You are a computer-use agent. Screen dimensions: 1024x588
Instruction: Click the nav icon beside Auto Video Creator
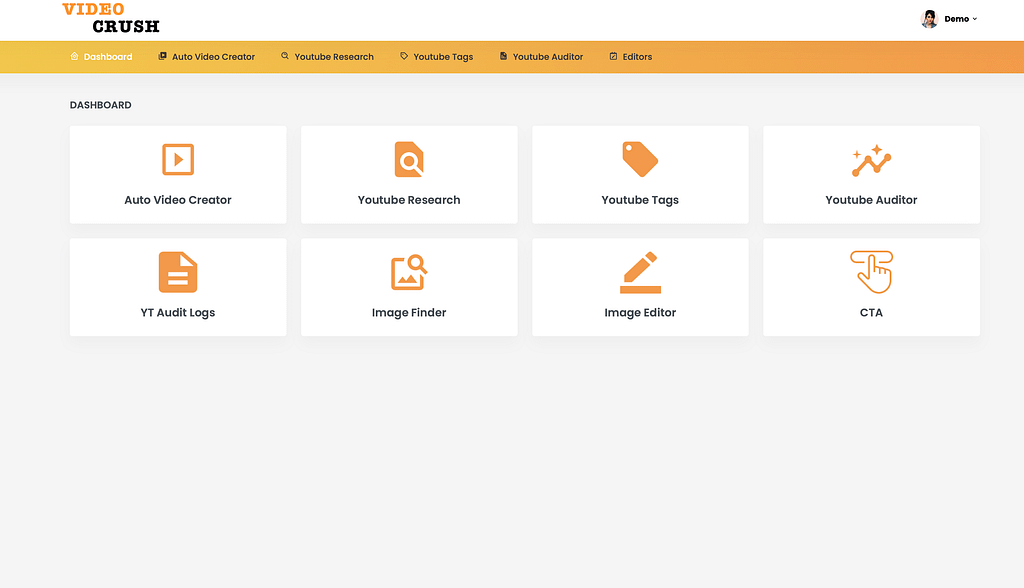pyautogui.click(x=163, y=56)
